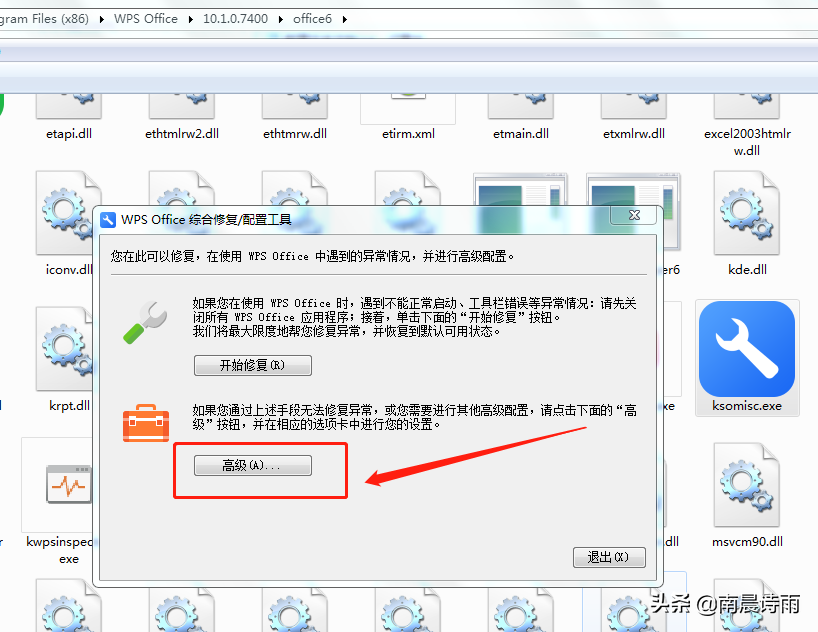Select the etapi.dll file name

coord(69,134)
